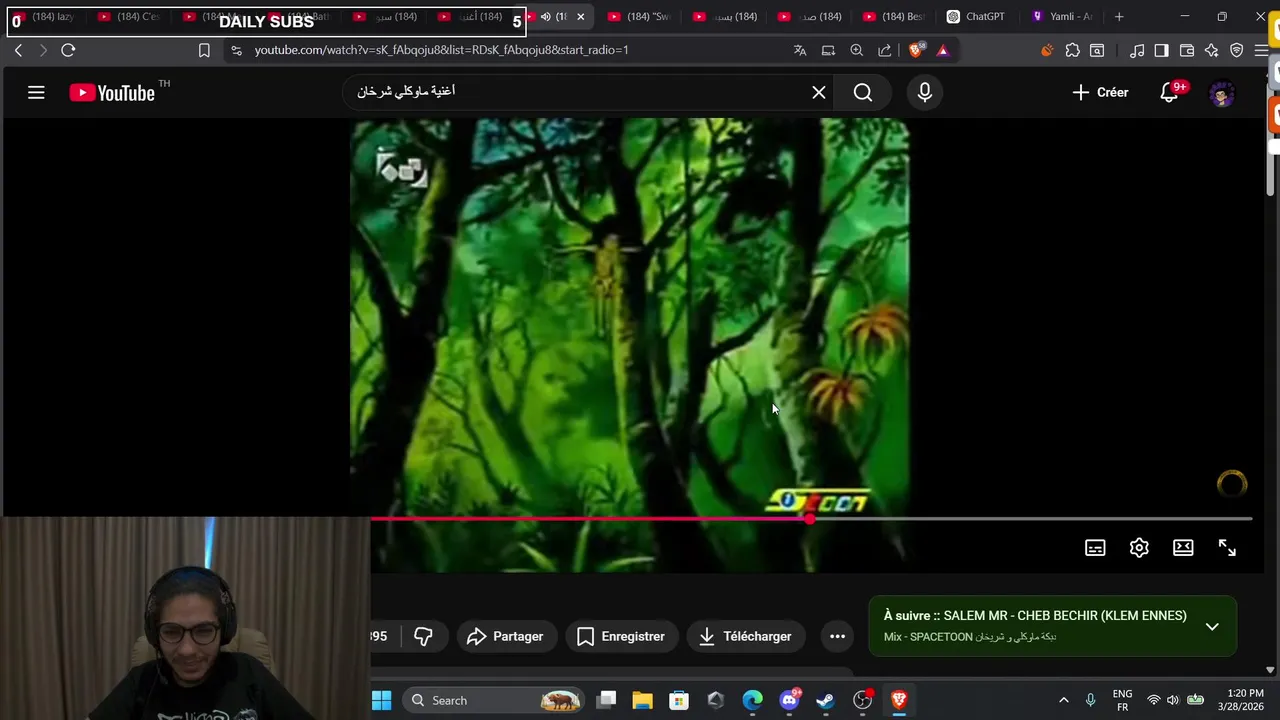Toggle theater mode on the player
The image size is (1280, 720).
[1183, 548]
